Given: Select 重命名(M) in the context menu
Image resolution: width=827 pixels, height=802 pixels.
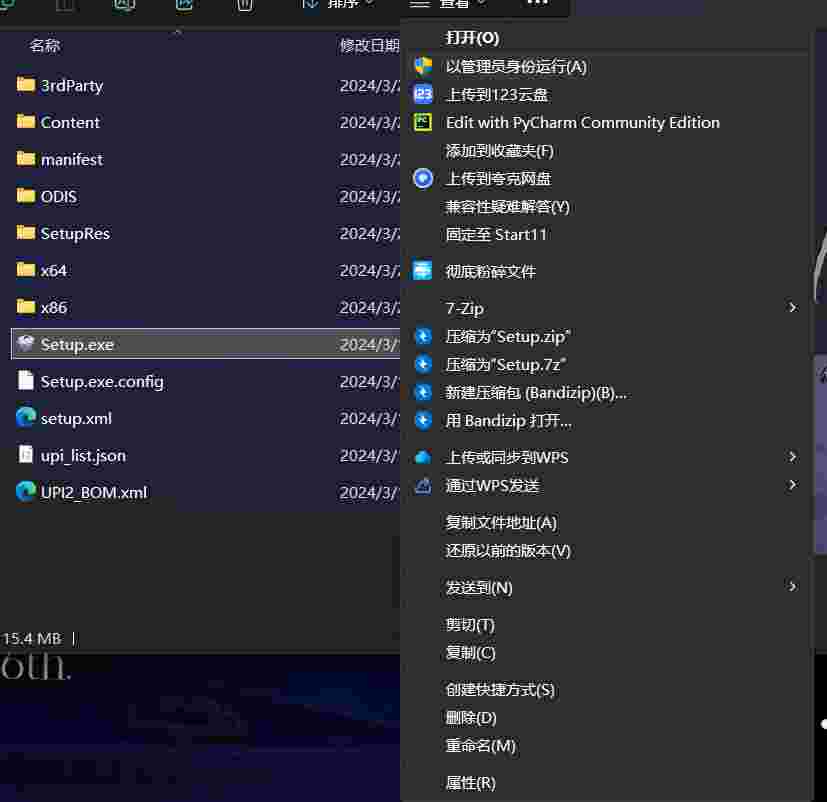Looking at the screenshot, I should click(480, 746).
